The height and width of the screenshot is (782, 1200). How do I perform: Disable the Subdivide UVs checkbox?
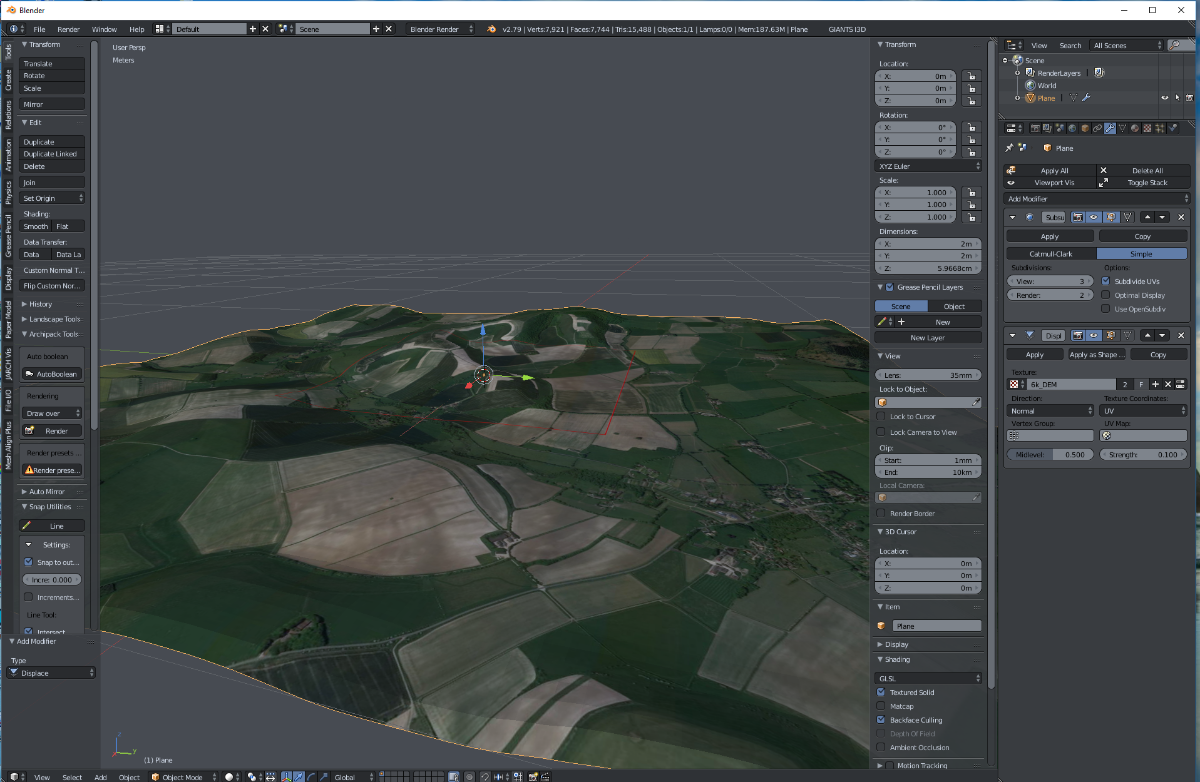pos(1105,282)
